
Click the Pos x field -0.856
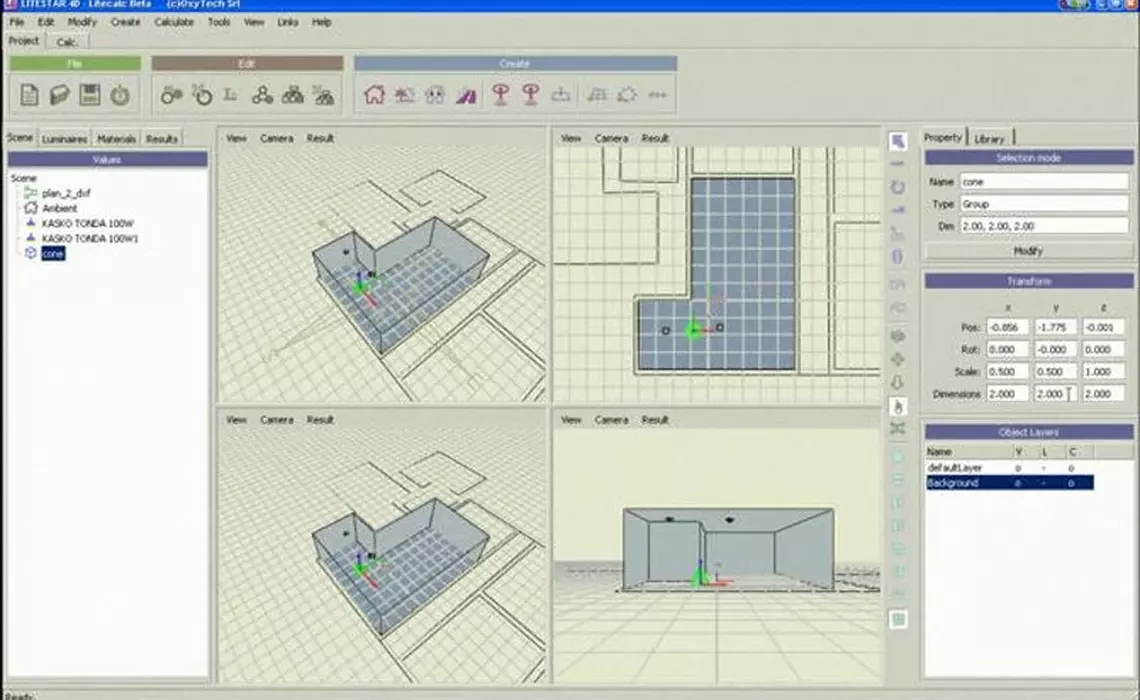tap(1008, 328)
